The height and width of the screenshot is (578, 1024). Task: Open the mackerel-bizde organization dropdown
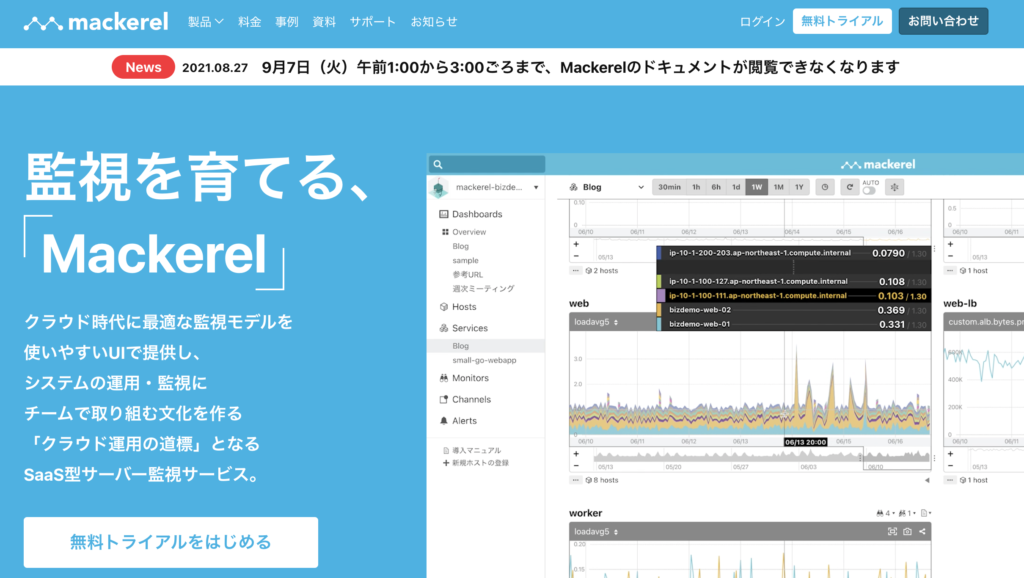[x=490, y=187]
